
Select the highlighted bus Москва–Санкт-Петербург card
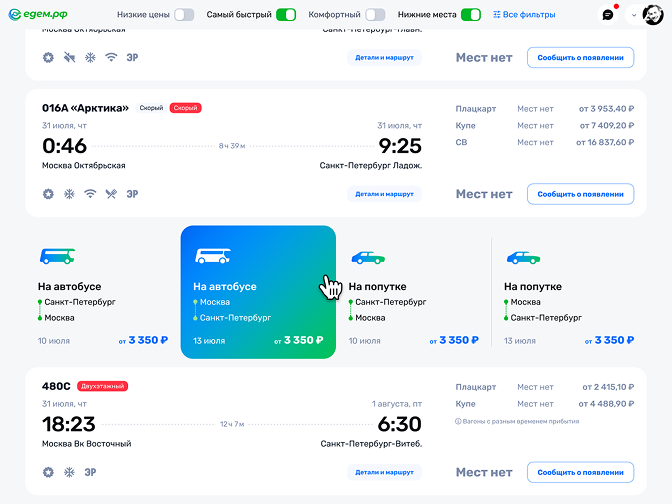point(258,292)
